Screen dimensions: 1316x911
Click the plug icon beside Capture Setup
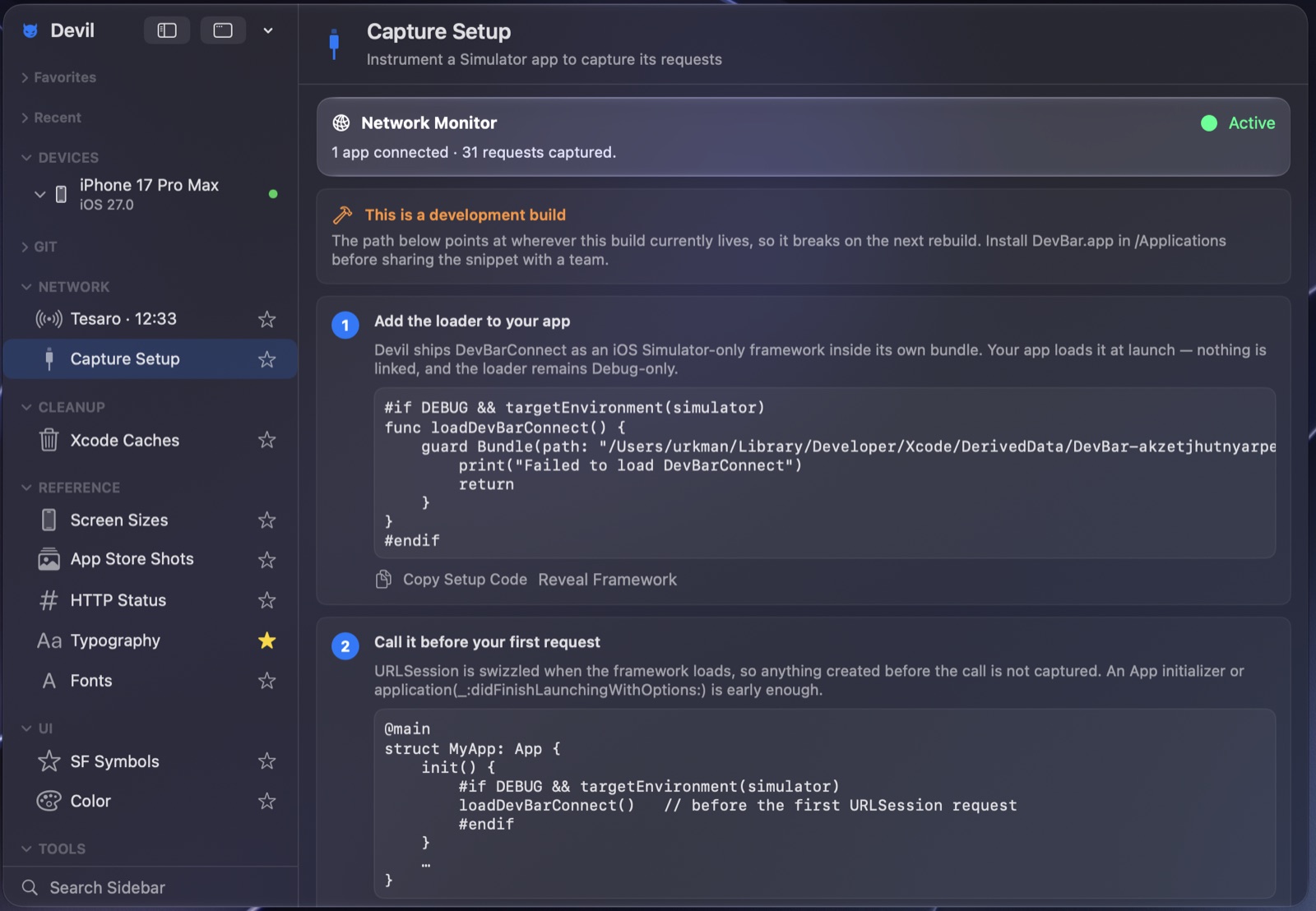[x=49, y=359]
